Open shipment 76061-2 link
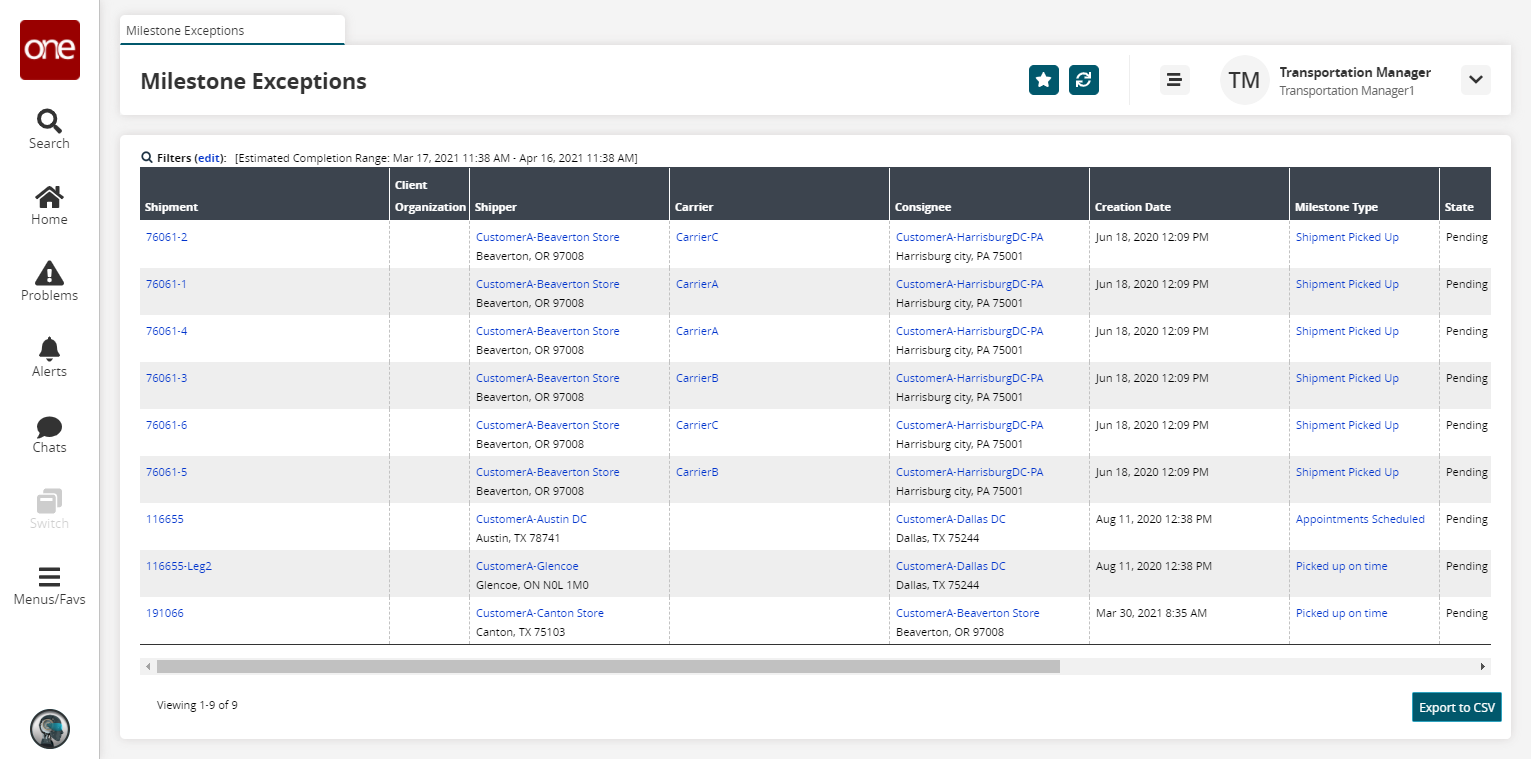This screenshot has width=1531, height=759. point(166,237)
